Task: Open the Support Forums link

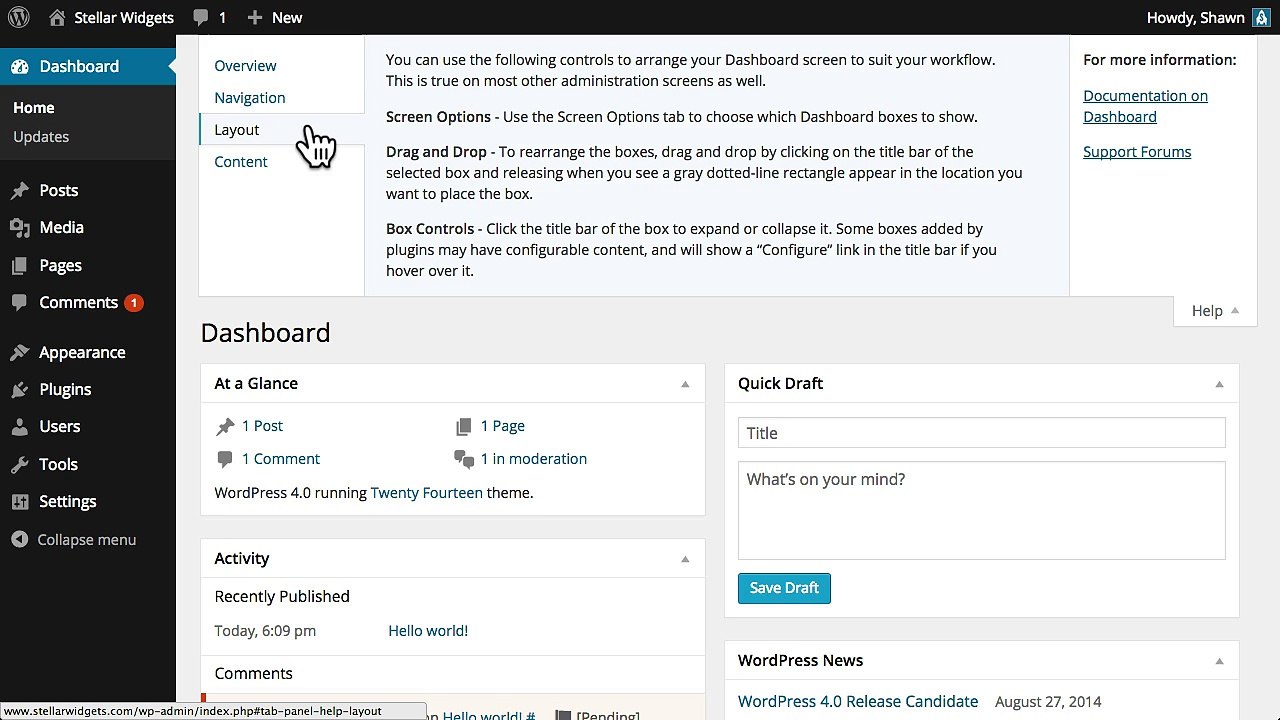Action: coord(1137,152)
